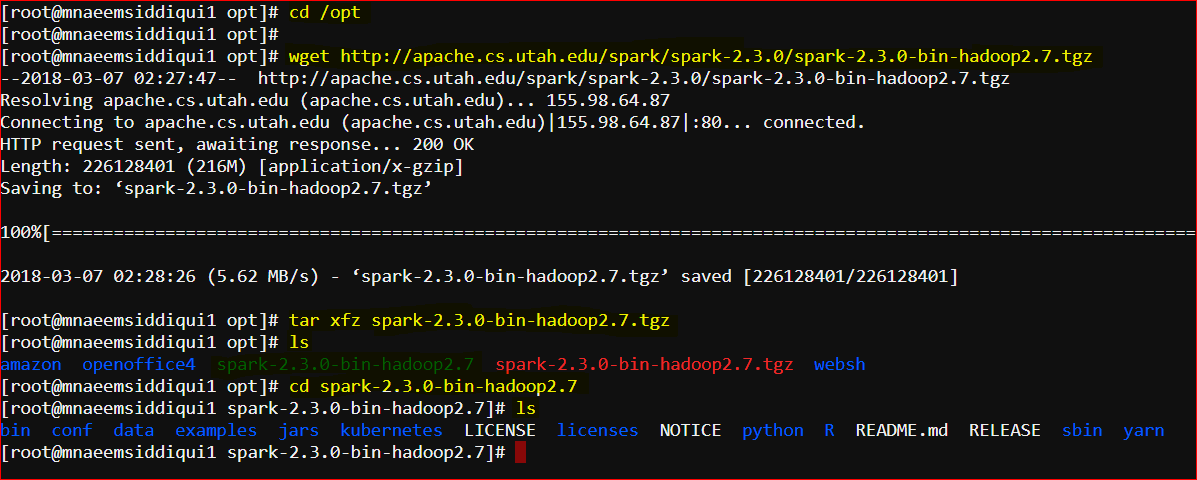Select the 'kubernetes' directory name
Screen dimensions: 1197x480
391,430
